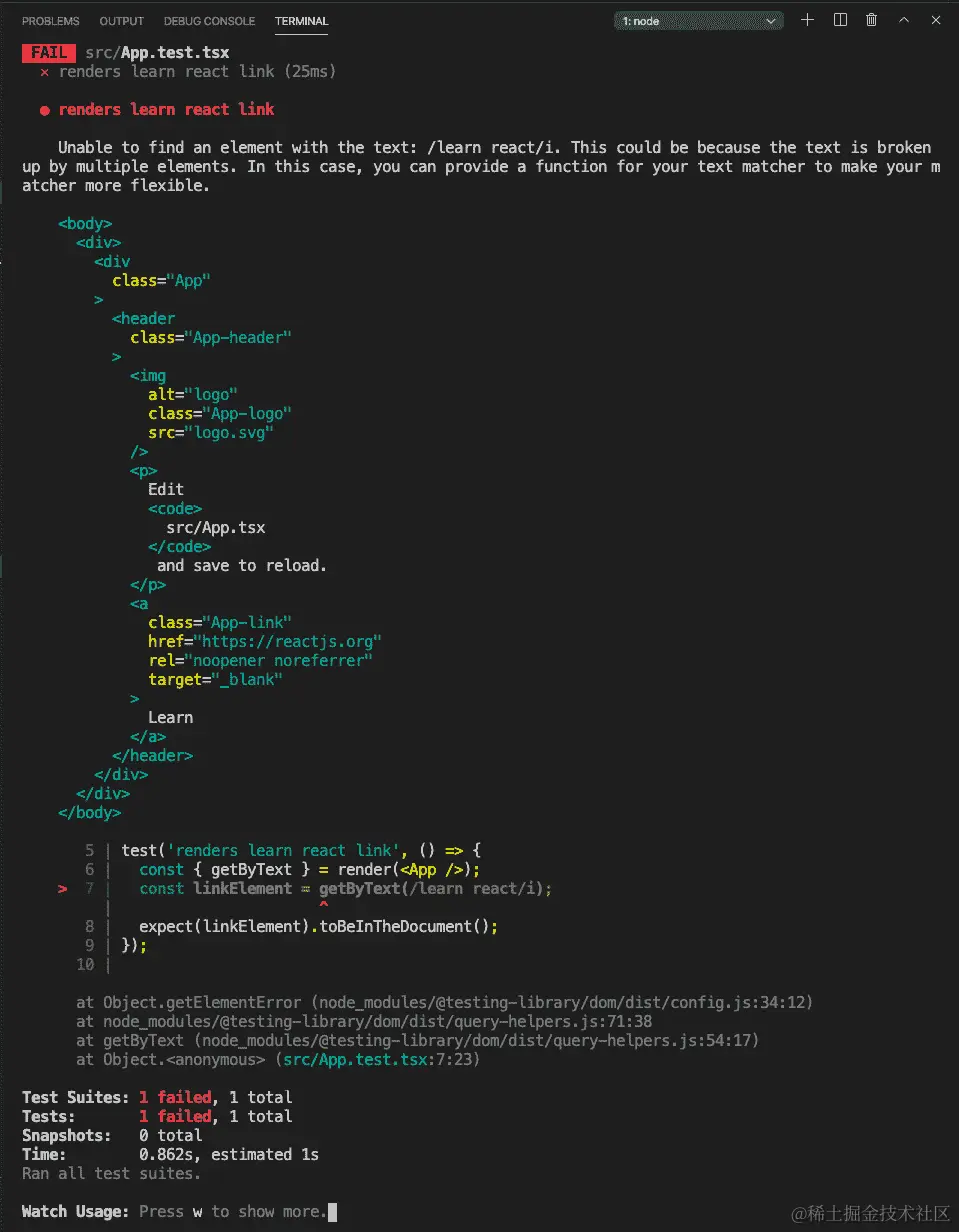Click the https://reactjs.org href value
The height and width of the screenshot is (1232, 959).
coord(289,641)
